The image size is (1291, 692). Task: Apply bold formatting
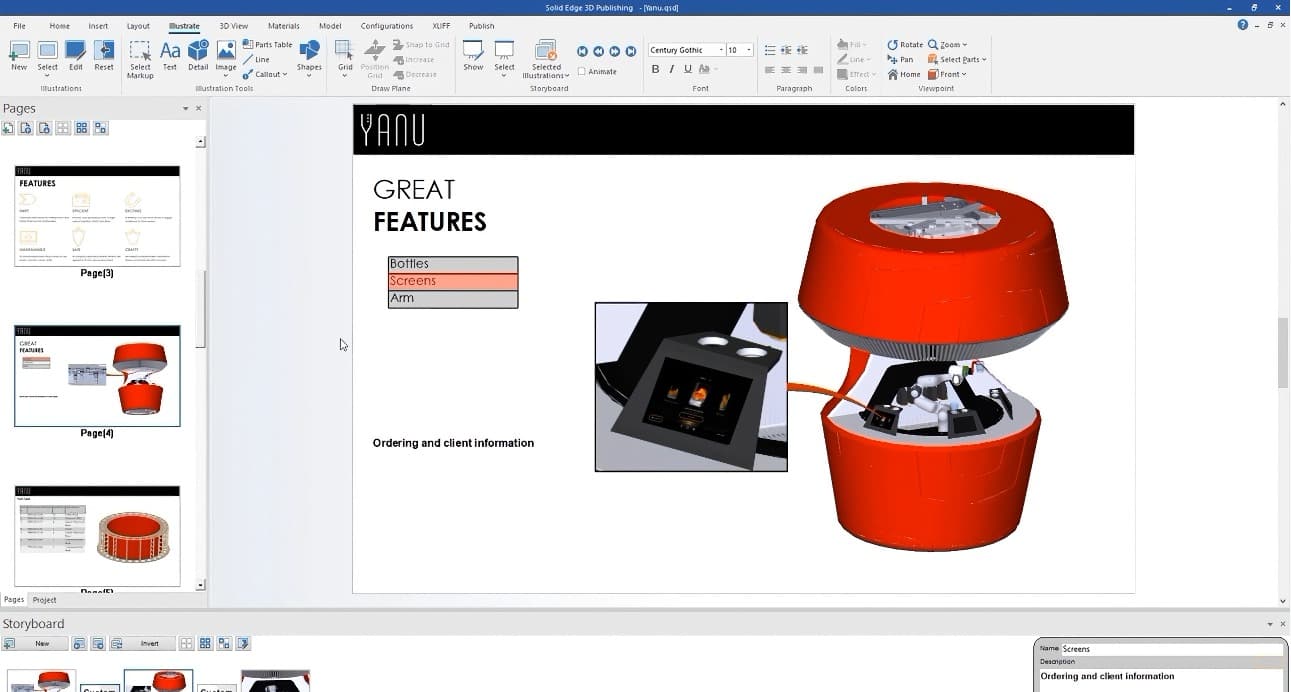point(655,69)
